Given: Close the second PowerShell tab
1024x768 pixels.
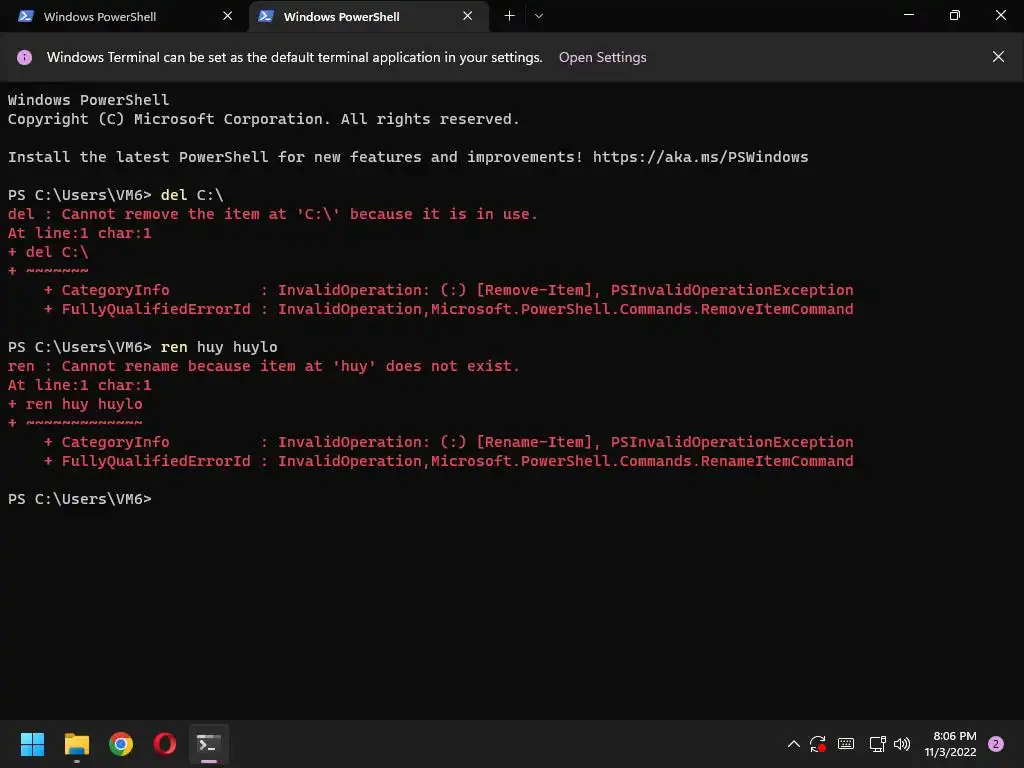Looking at the screenshot, I should pyautogui.click(x=468, y=16).
